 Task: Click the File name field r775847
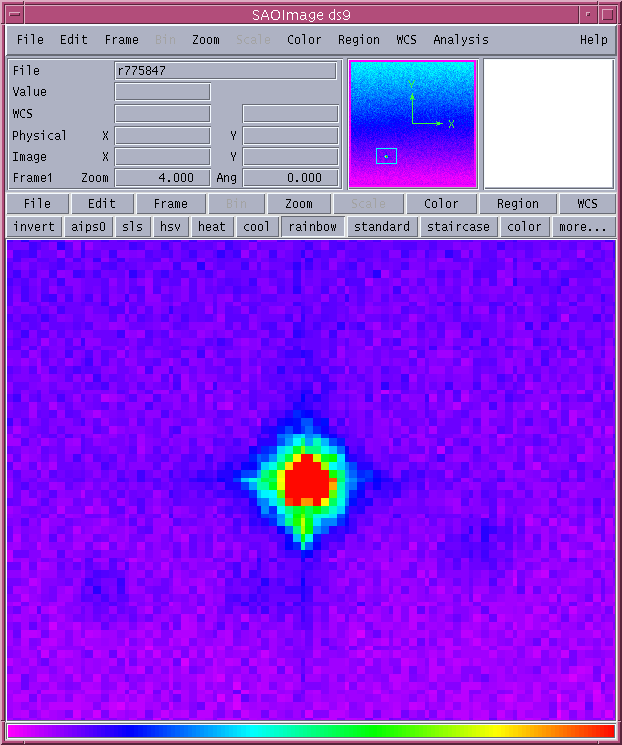(226, 71)
